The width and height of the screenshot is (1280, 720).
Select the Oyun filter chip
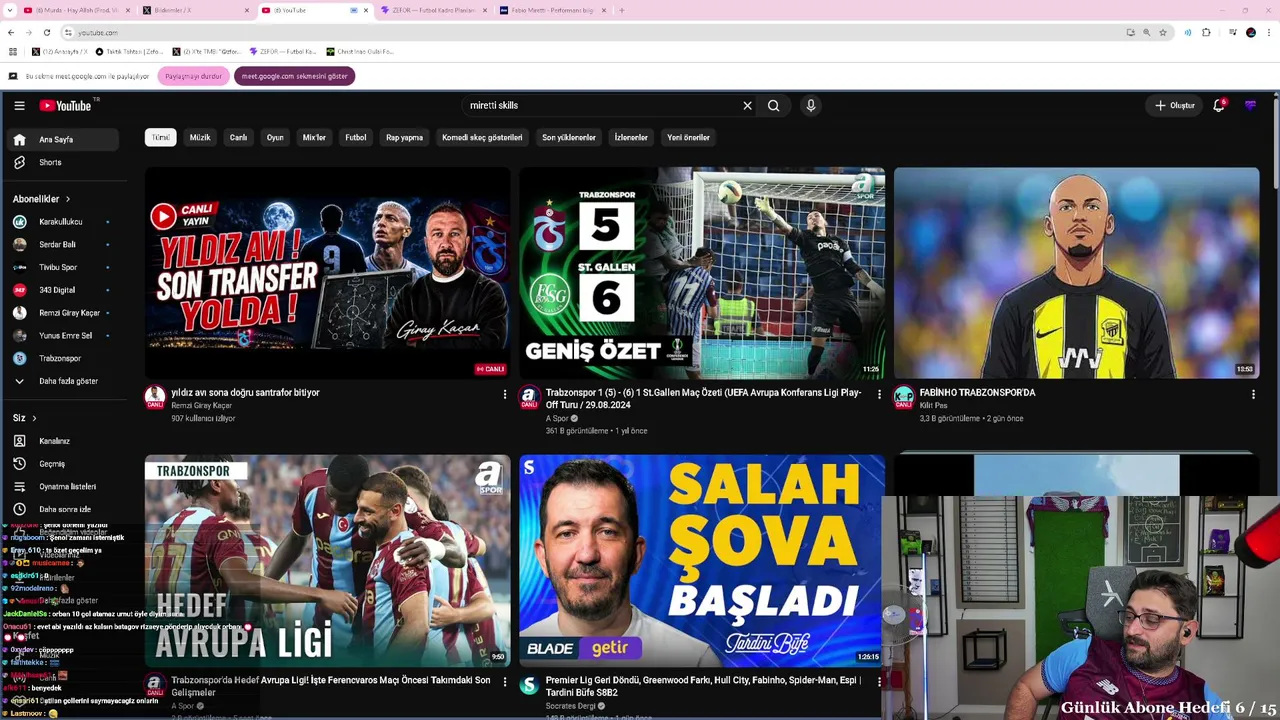click(275, 137)
